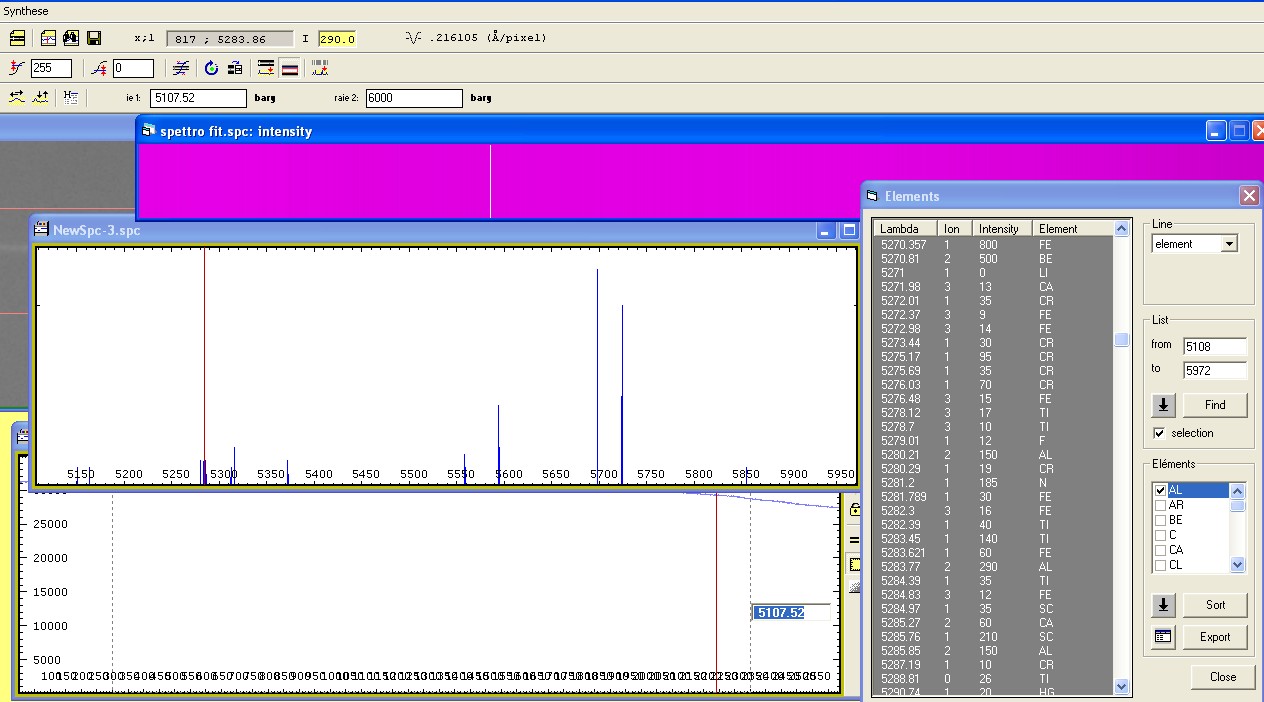
Task: Select the line row with lambda 5283.77
Action: [993, 567]
